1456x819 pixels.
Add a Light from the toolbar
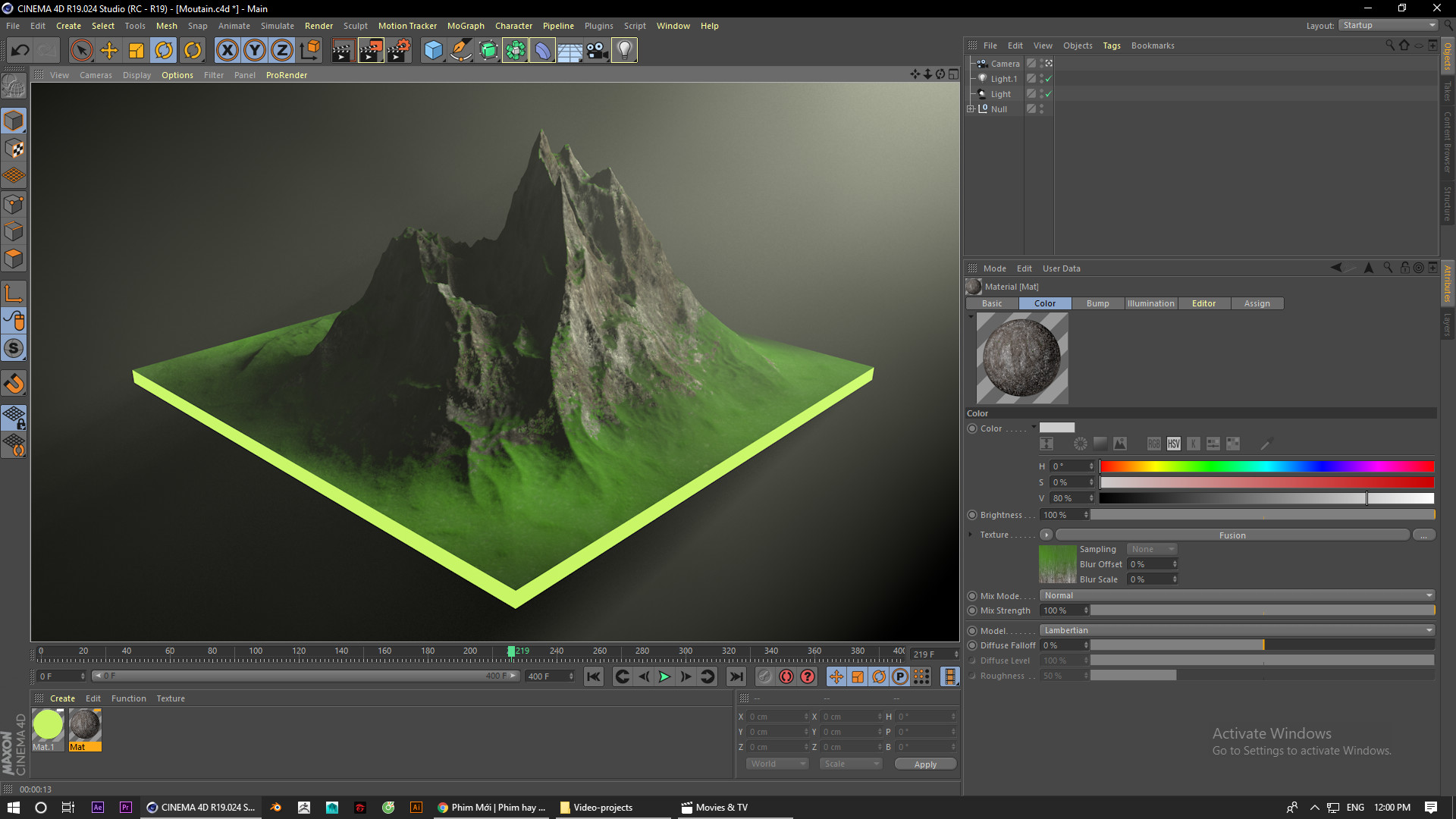(624, 50)
